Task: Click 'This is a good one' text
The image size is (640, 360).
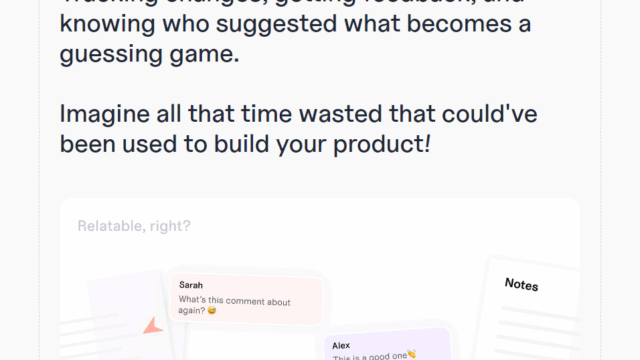Action: tap(369, 357)
